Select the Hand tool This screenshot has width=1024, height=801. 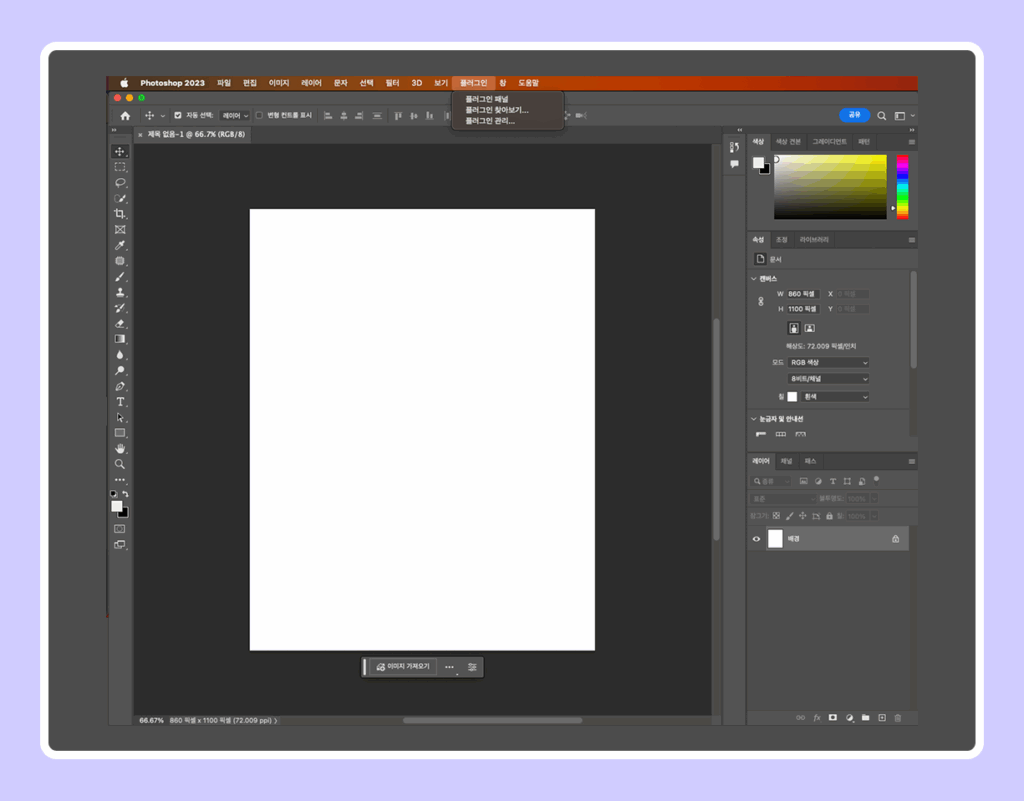(x=120, y=448)
